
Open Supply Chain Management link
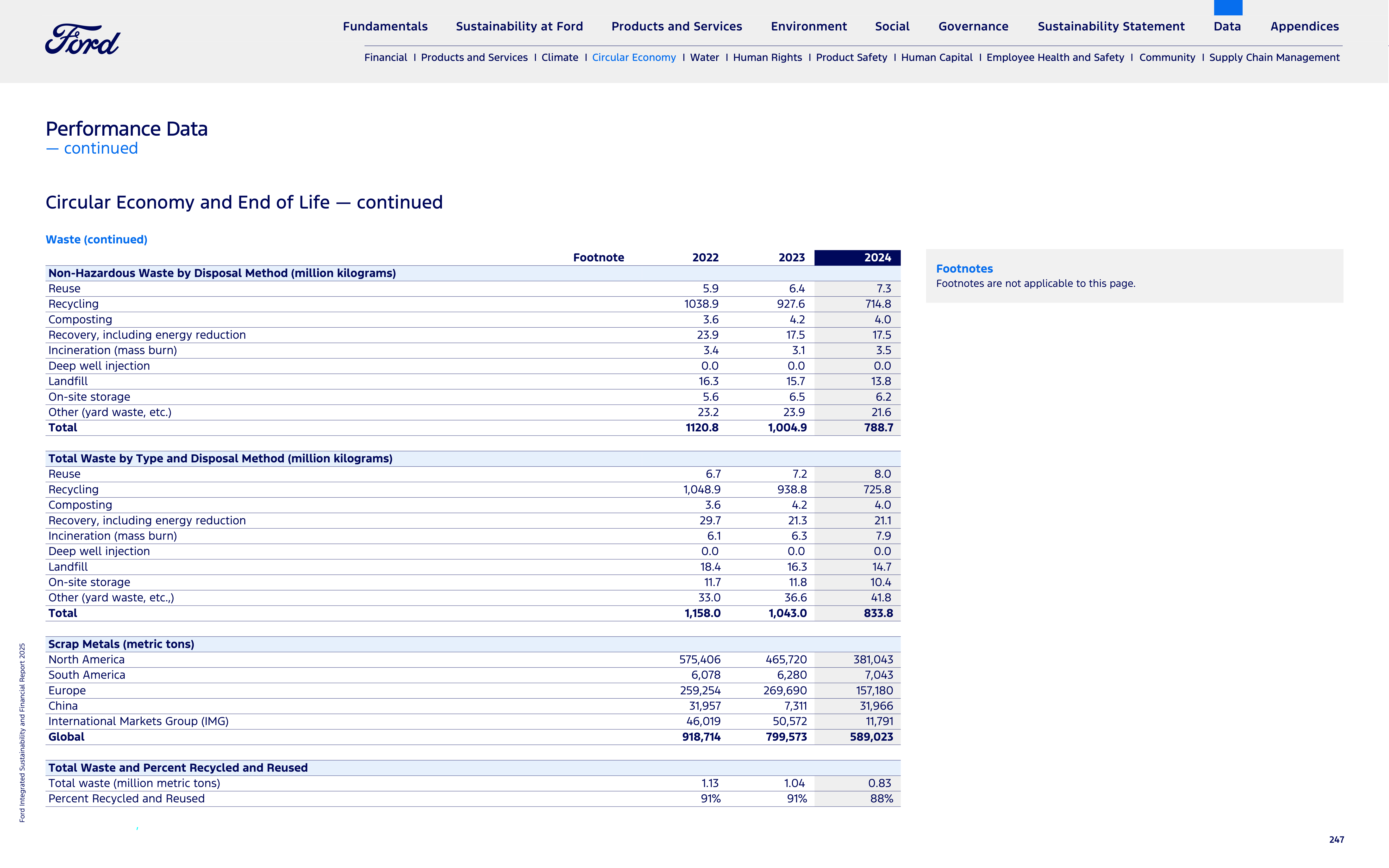(1274, 58)
